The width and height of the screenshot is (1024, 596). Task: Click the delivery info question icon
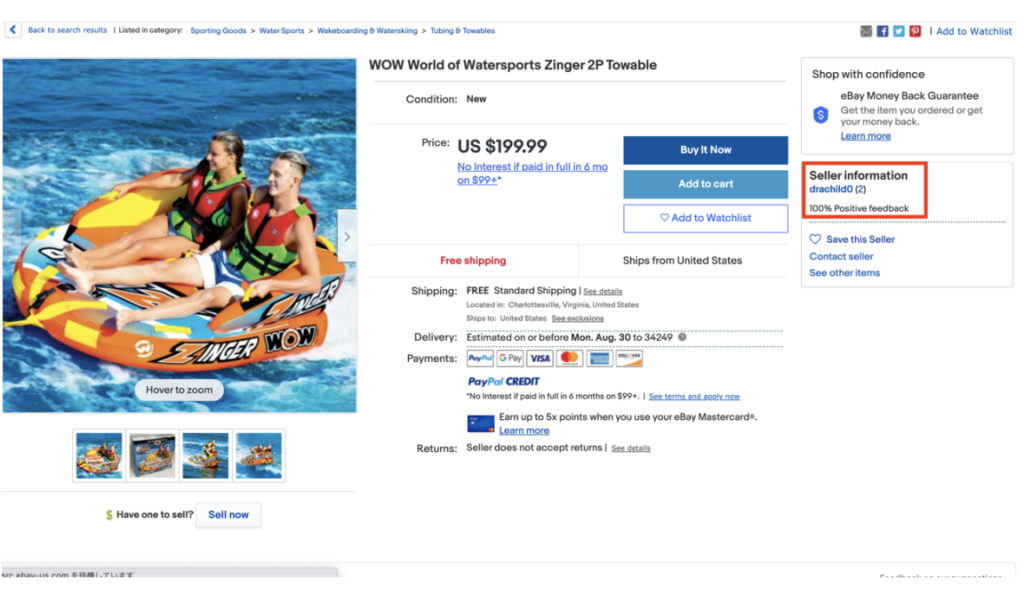682,338
